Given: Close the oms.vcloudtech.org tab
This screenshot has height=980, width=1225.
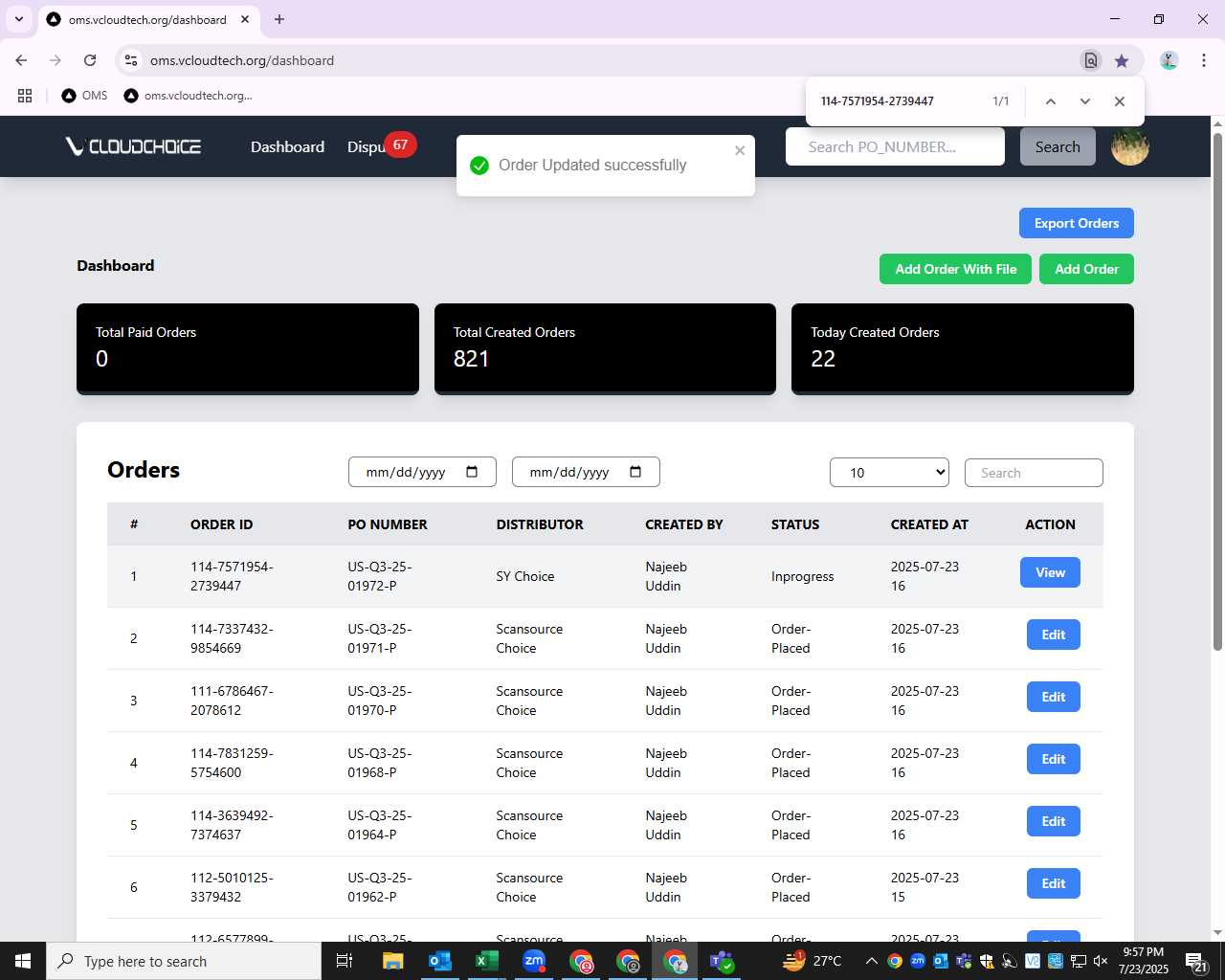Looking at the screenshot, I should click(245, 19).
